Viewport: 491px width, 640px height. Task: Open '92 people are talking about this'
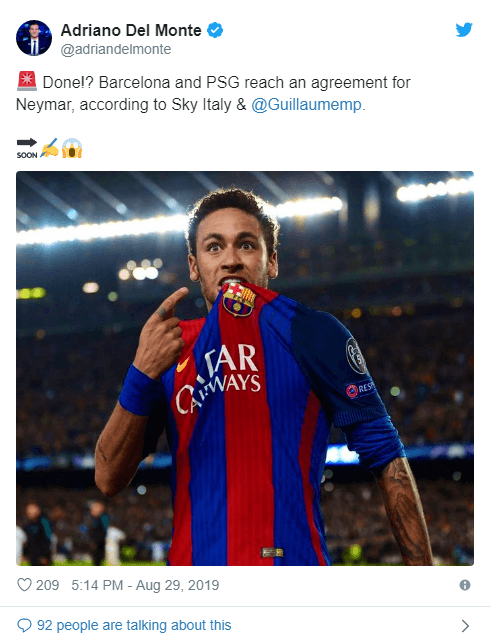(134, 625)
